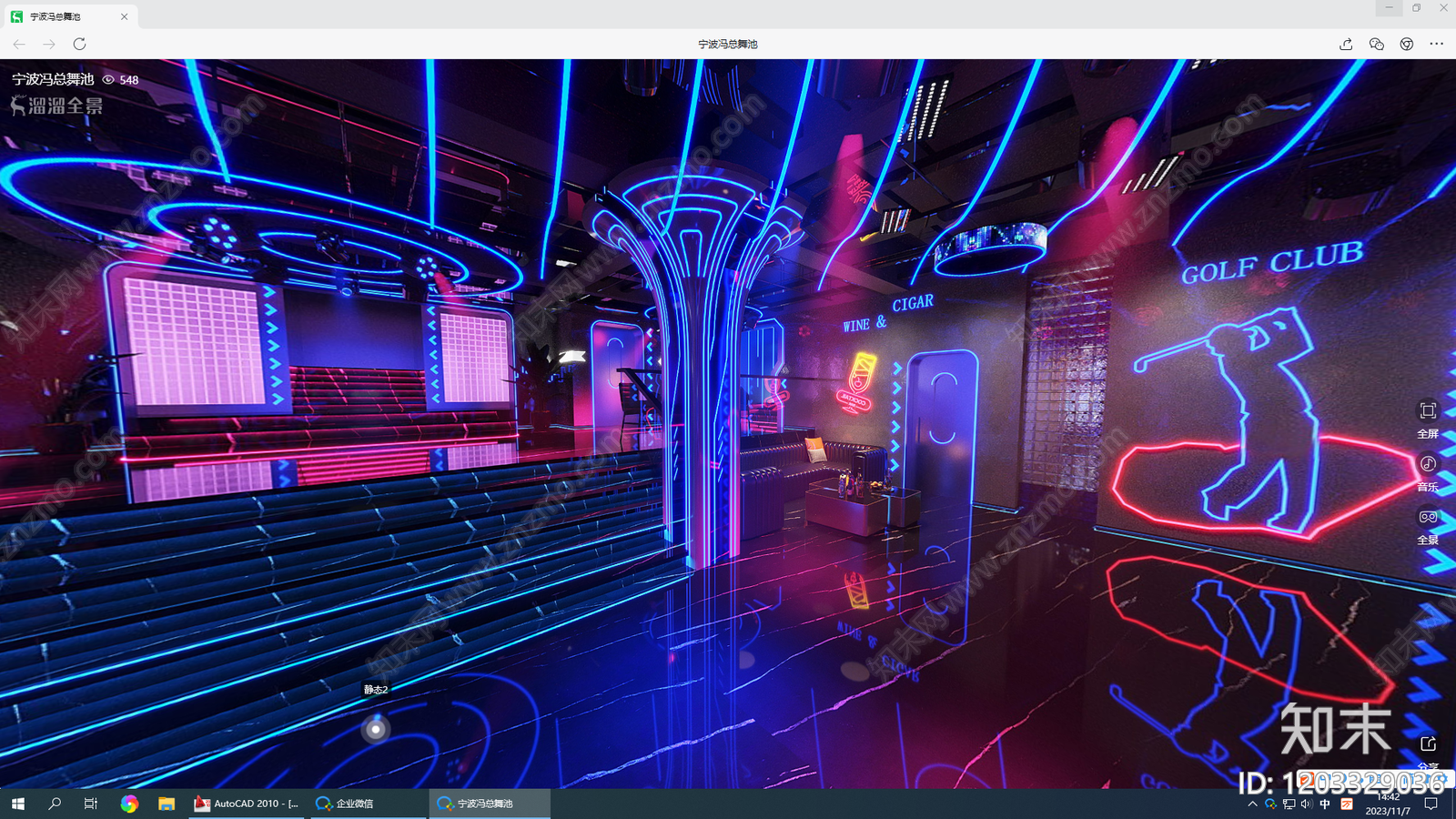Viewport: 1456px width, 819px height.
Task: Expand the hidden system tray icons chevron
Action: [1253, 804]
